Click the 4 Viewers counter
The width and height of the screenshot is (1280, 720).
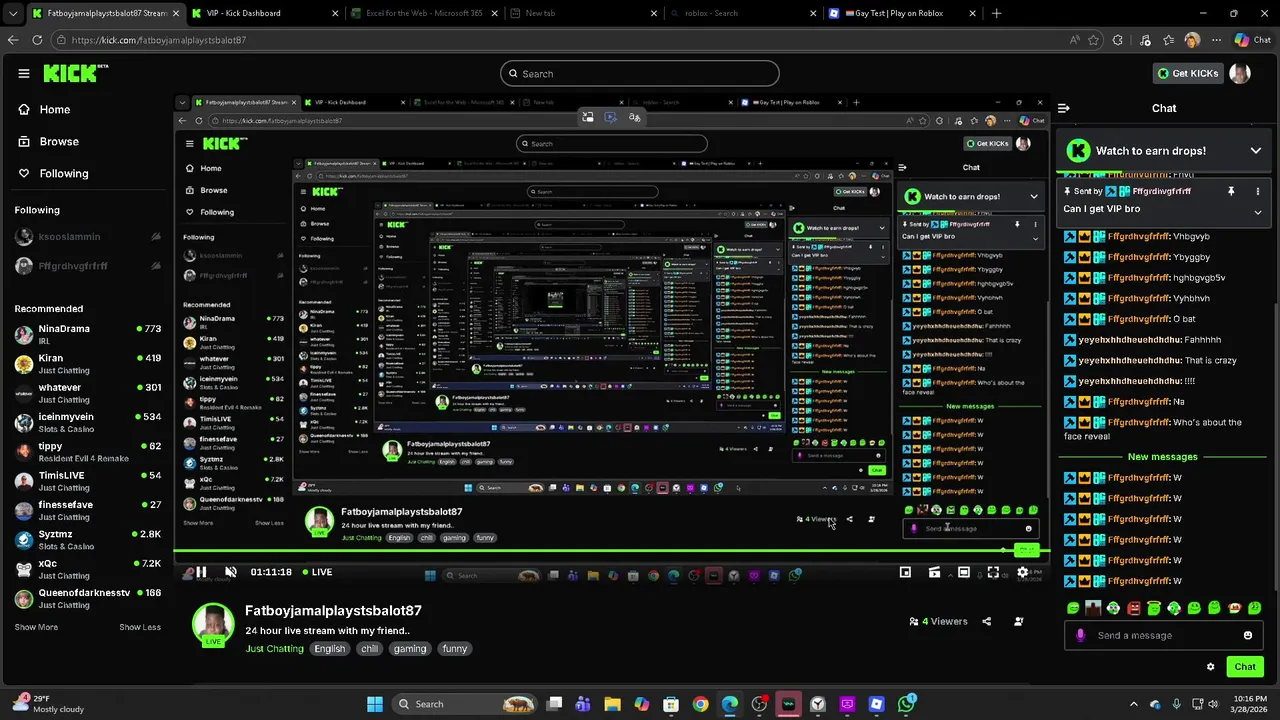(x=938, y=621)
